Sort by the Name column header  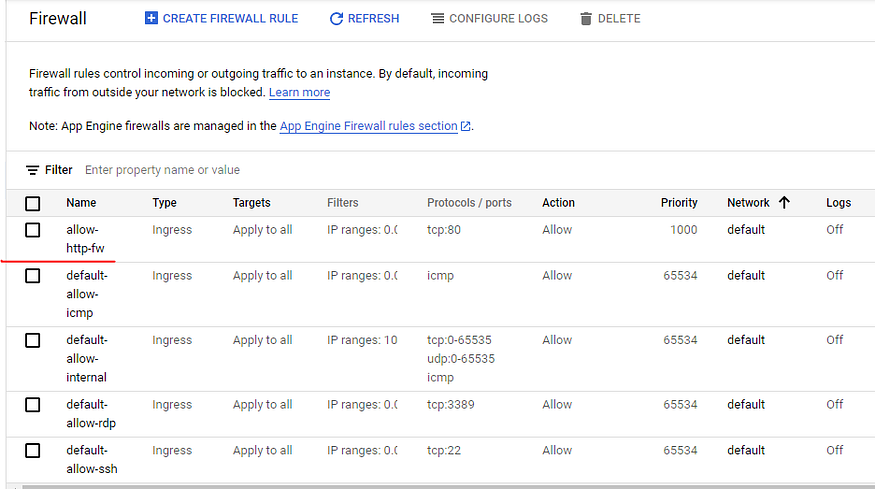point(81,203)
